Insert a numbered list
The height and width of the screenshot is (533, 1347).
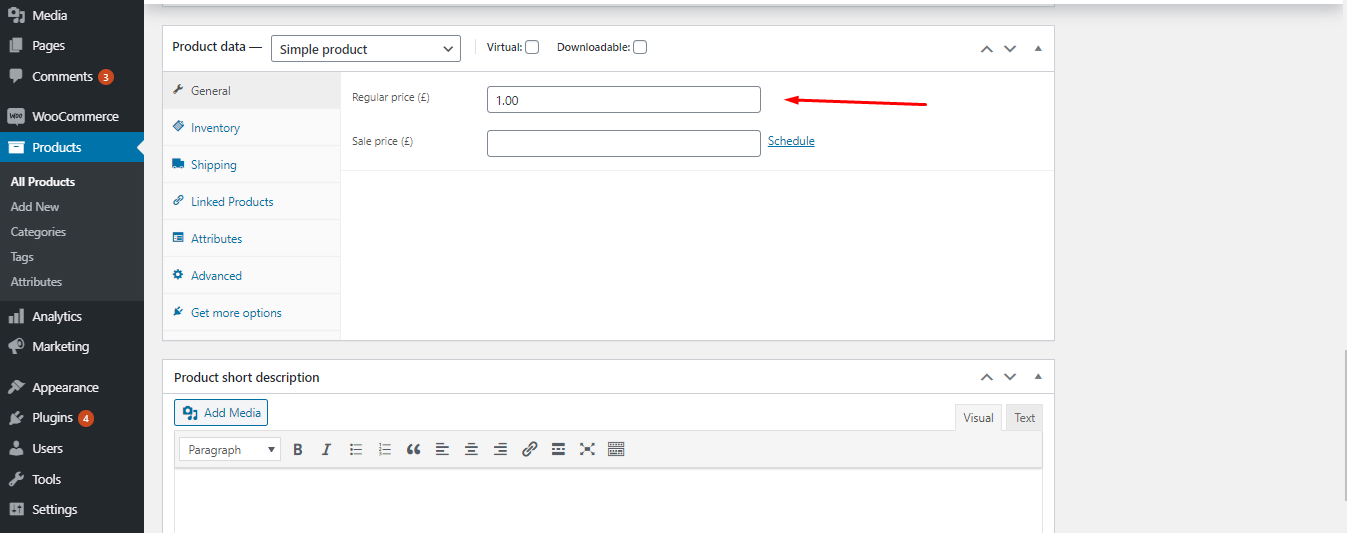(x=384, y=450)
